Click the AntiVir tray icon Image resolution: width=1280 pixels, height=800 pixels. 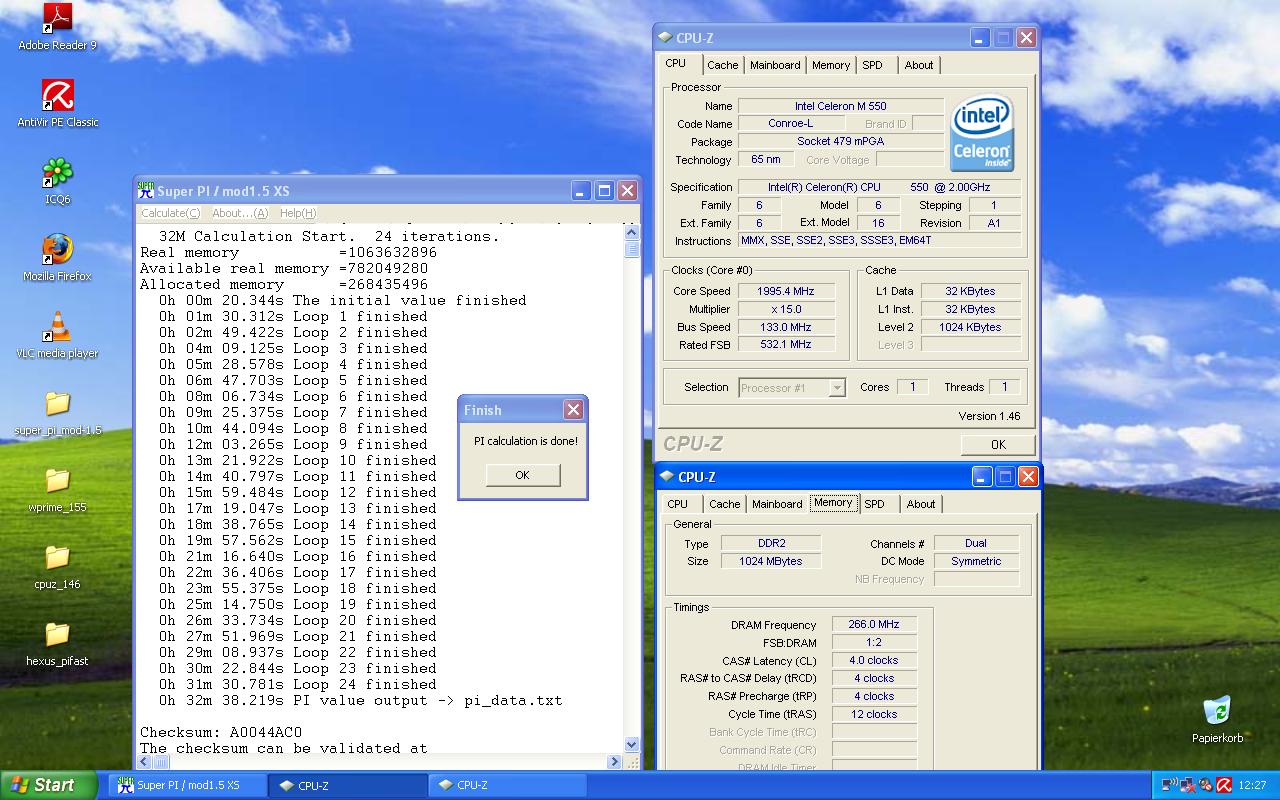[x=1224, y=785]
